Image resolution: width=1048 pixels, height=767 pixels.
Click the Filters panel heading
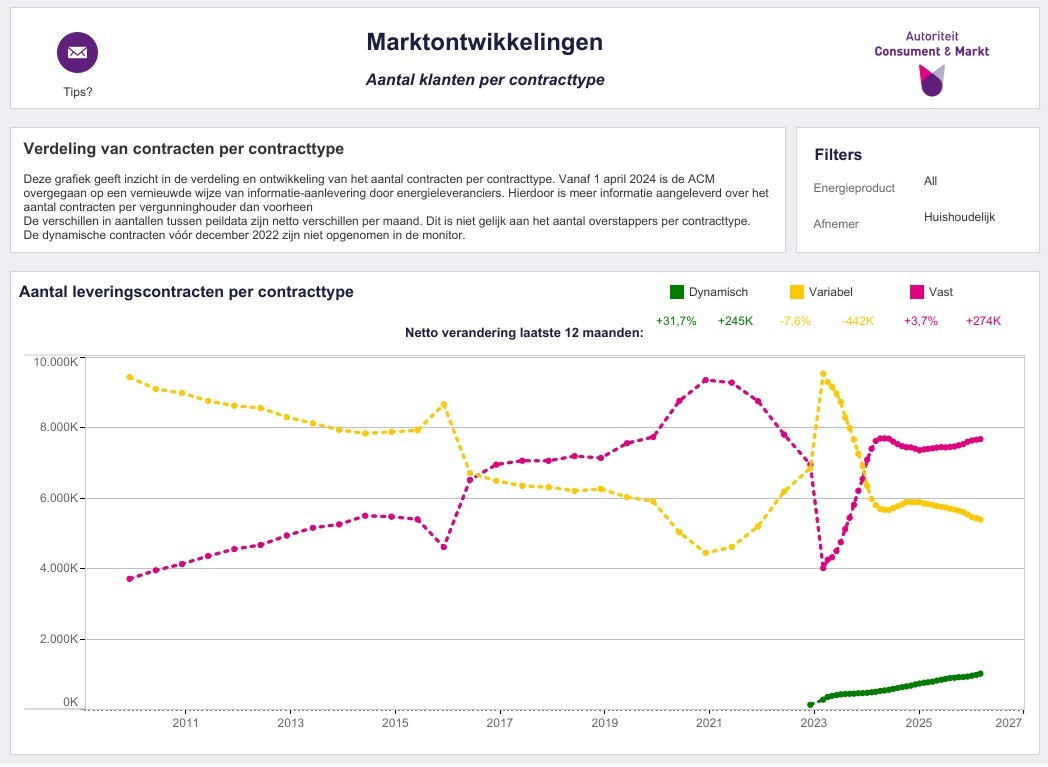(838, 155)
